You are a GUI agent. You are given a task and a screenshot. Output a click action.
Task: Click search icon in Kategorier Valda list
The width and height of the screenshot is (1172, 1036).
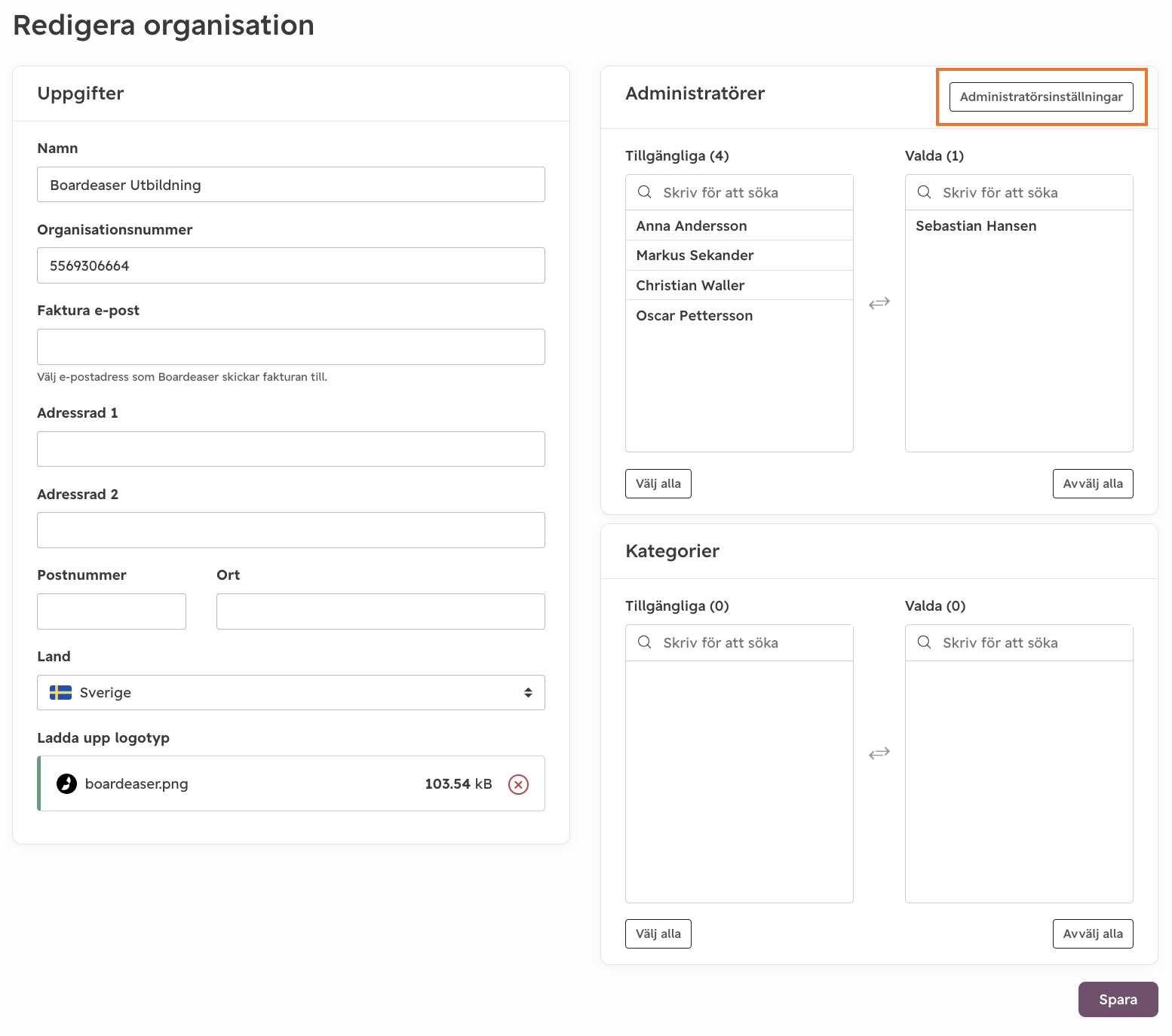[x=924, y=642]
